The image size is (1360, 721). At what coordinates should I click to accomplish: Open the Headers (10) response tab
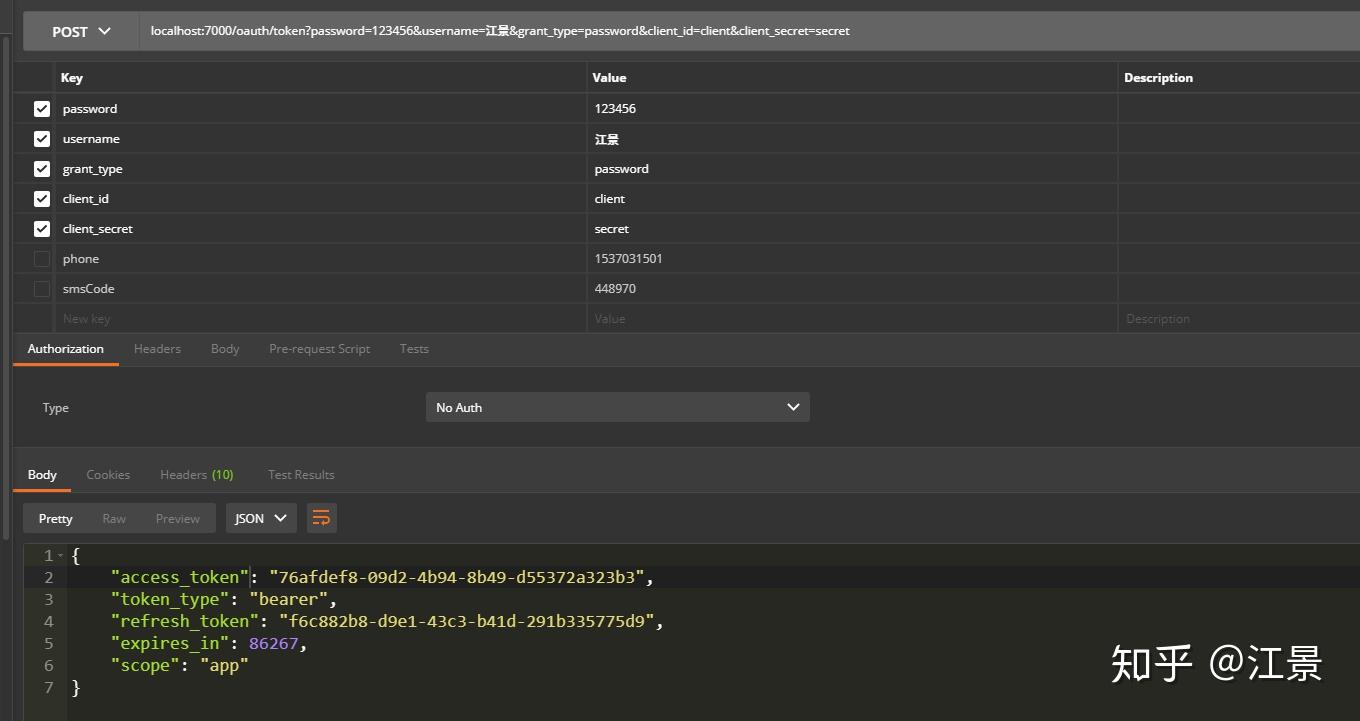click(196, 474)
